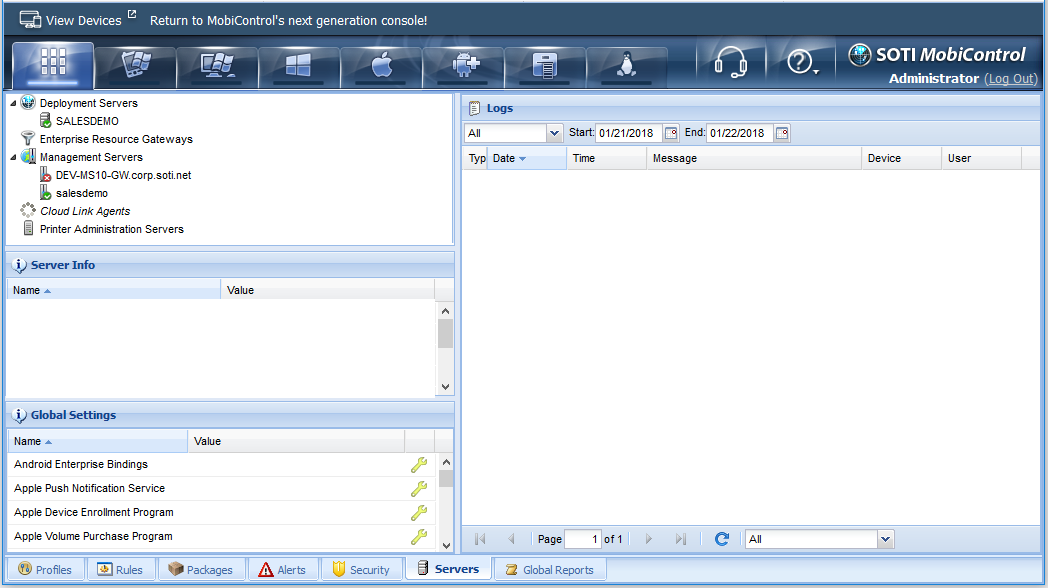Image resolution: width=1048 pixels, height=588 pixels.
Task: Switch to the Profiles tab
Action: 45,570
